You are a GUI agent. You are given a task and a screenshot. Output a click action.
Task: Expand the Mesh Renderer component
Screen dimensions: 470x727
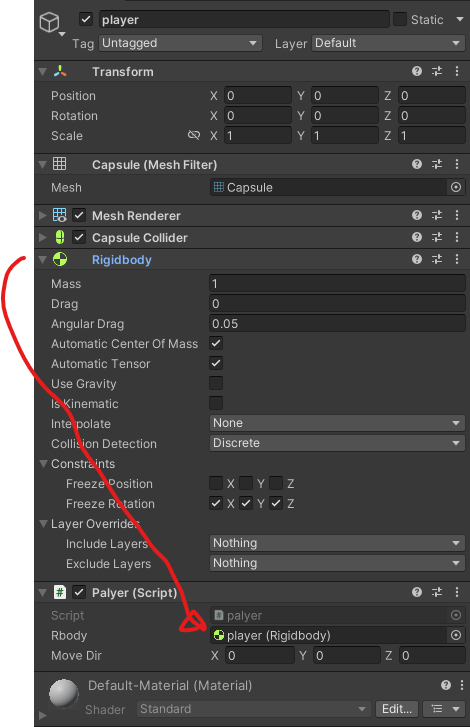[43, 215]
